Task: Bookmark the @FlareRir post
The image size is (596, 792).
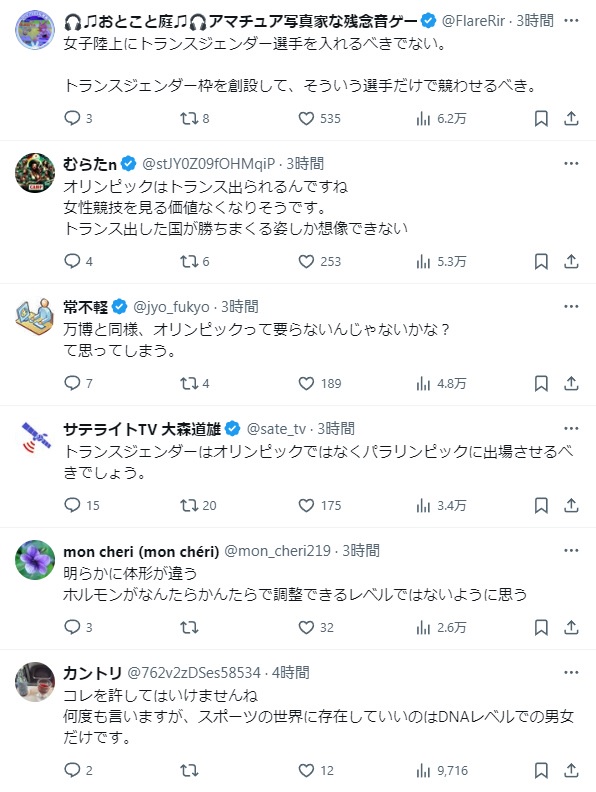Action: (x=541, y=119)
